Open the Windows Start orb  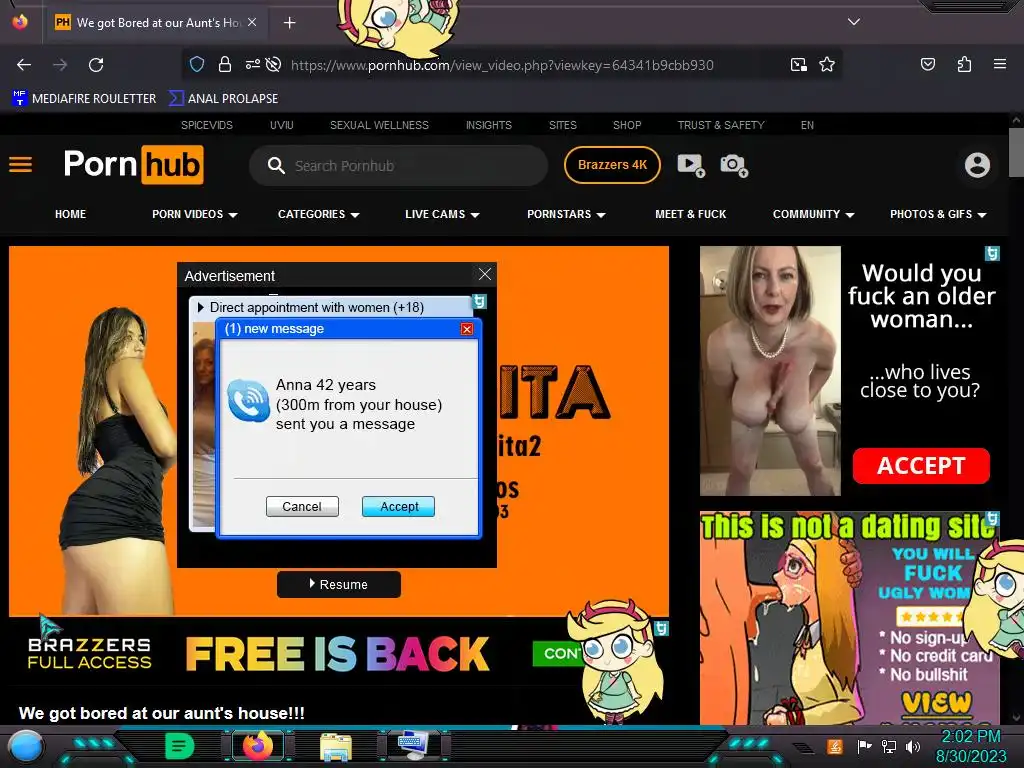(26, 746)
